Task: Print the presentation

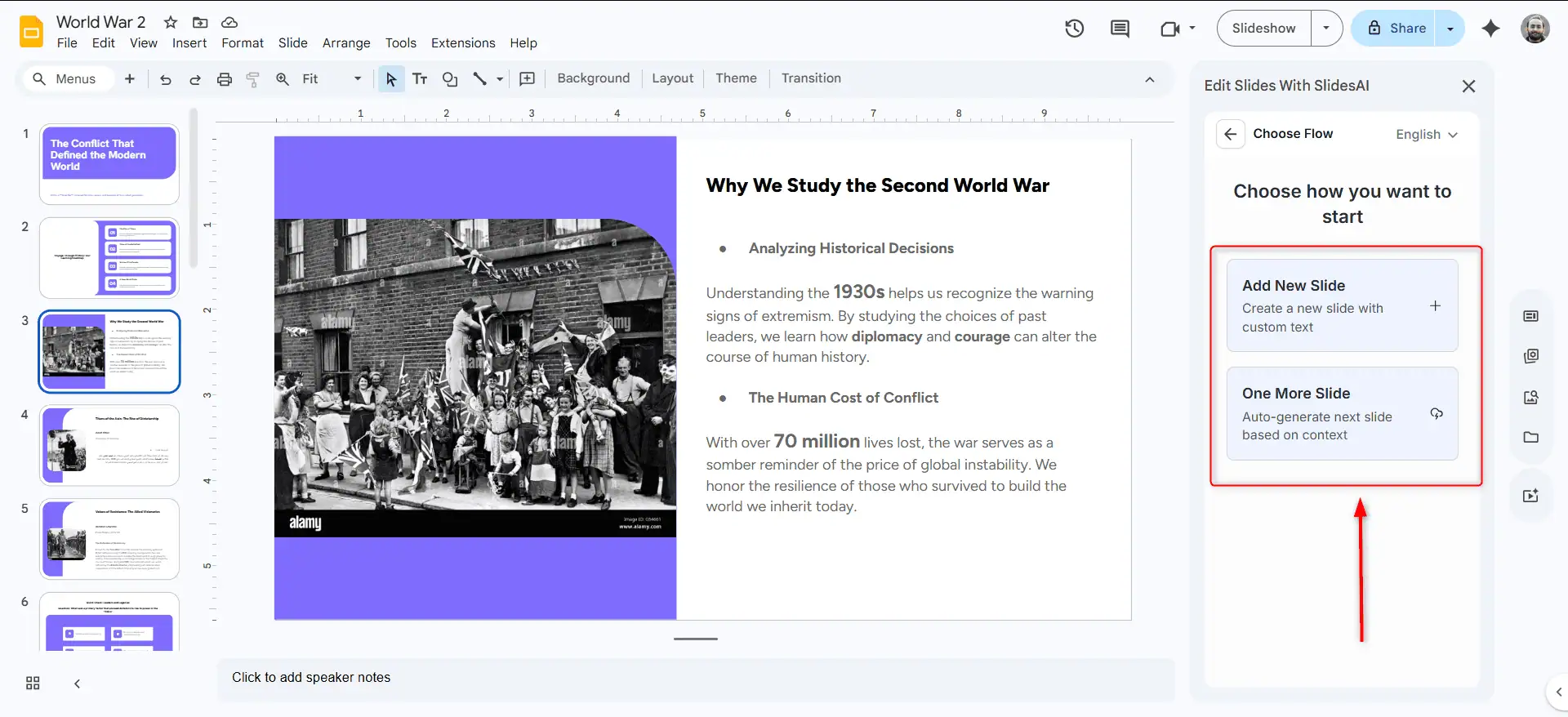Action: point(224,79)
